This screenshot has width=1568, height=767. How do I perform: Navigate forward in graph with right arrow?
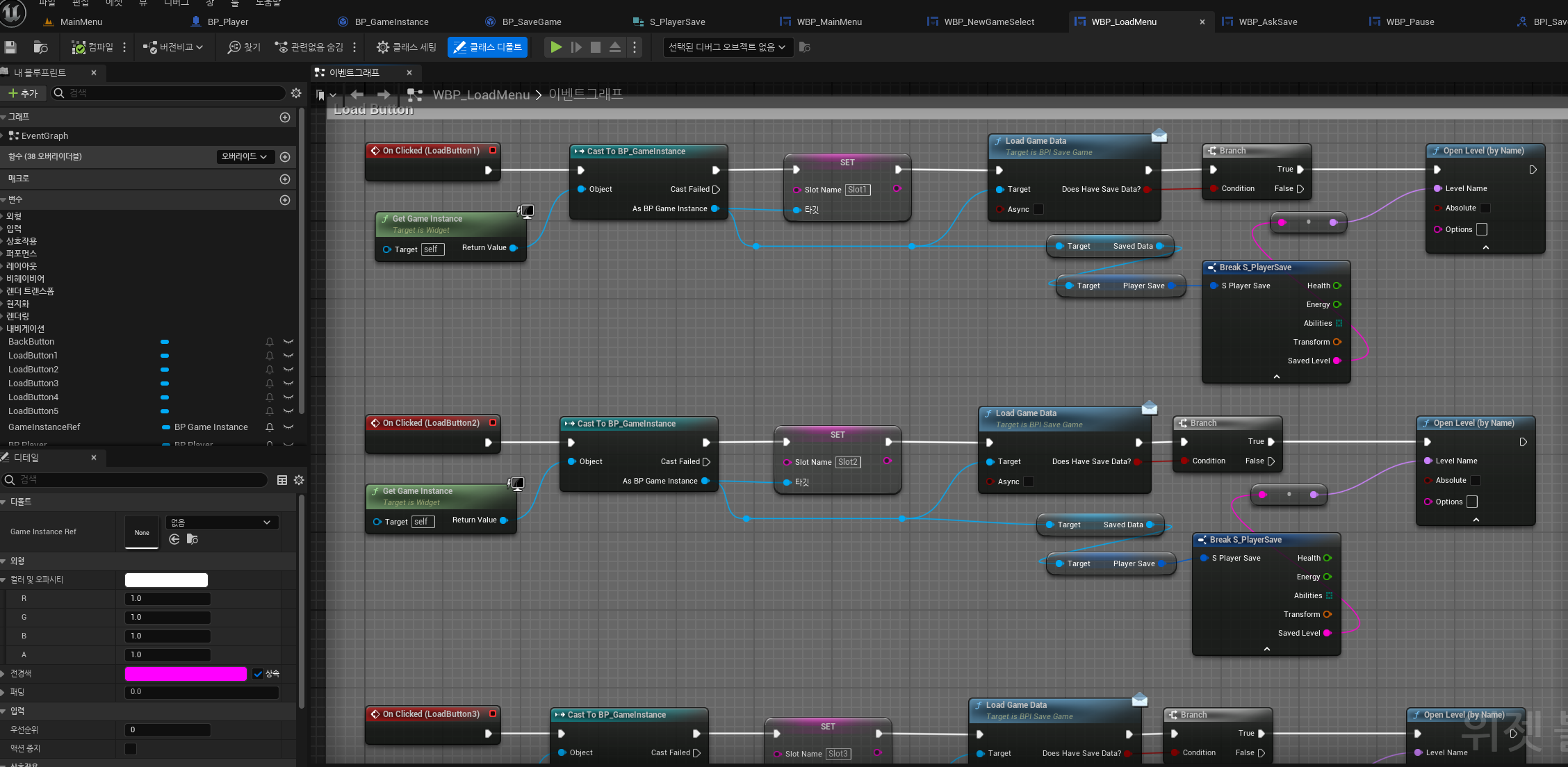click(x=383, y=94)
